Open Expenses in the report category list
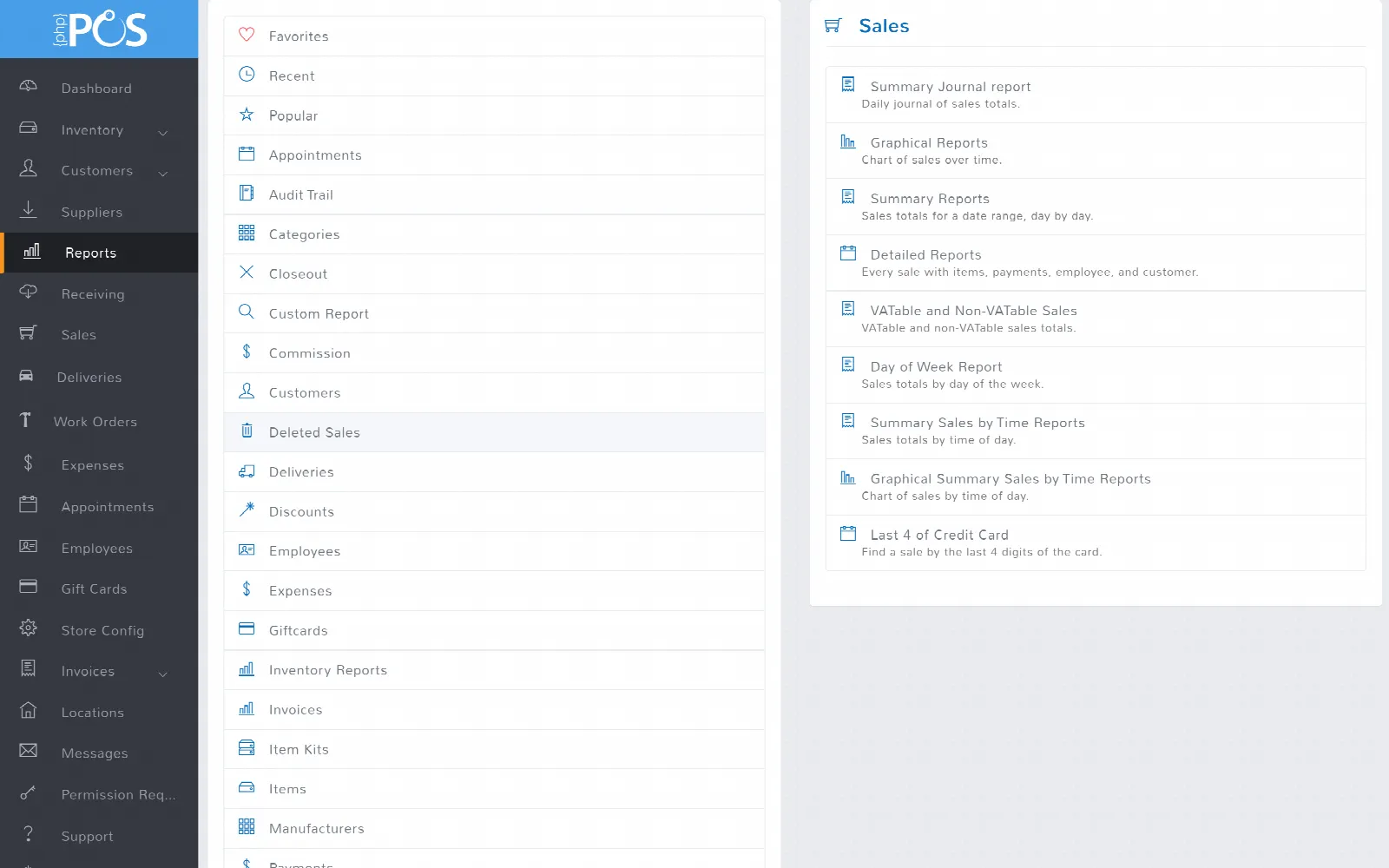Viewport: 1389px width, 868px height. 494,591
